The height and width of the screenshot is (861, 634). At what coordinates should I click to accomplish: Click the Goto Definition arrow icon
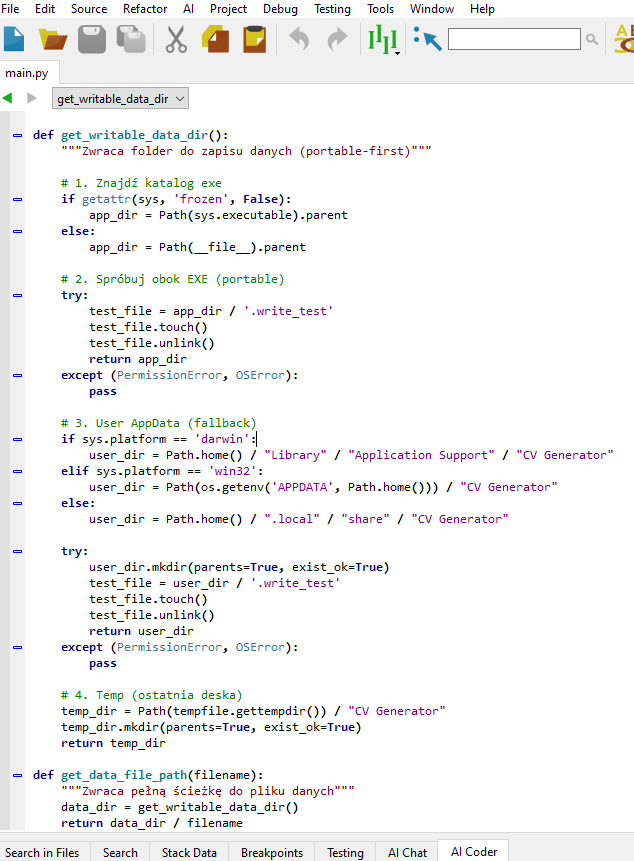427,40
